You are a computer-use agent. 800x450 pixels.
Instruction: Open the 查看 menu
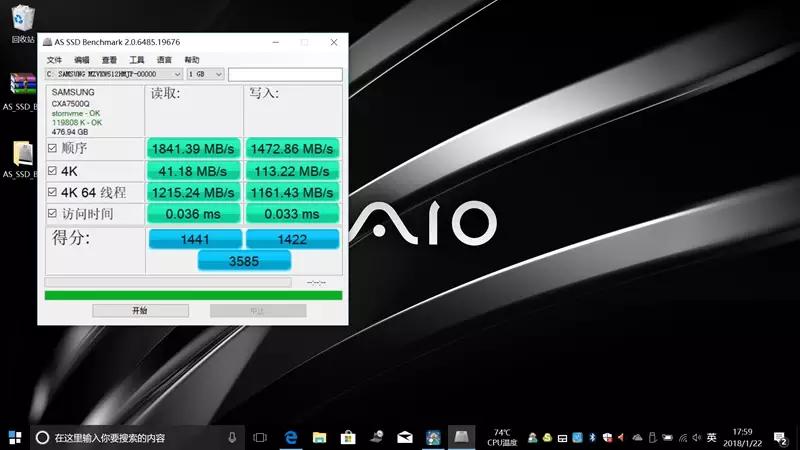click(x=109, y=60)
